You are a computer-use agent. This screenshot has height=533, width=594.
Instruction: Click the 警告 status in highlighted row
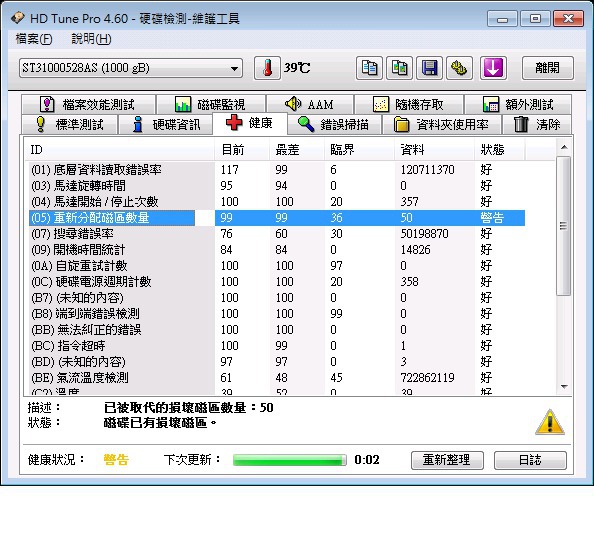tap(492, 218)
